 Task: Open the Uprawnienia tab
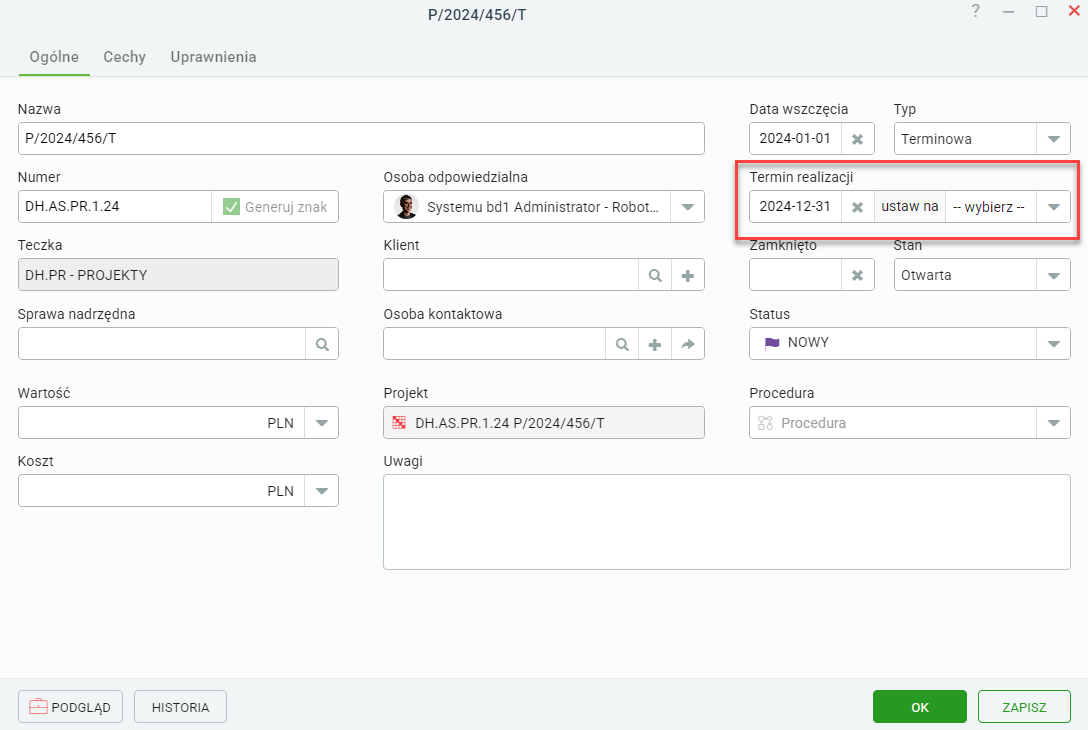pos(214,57)
